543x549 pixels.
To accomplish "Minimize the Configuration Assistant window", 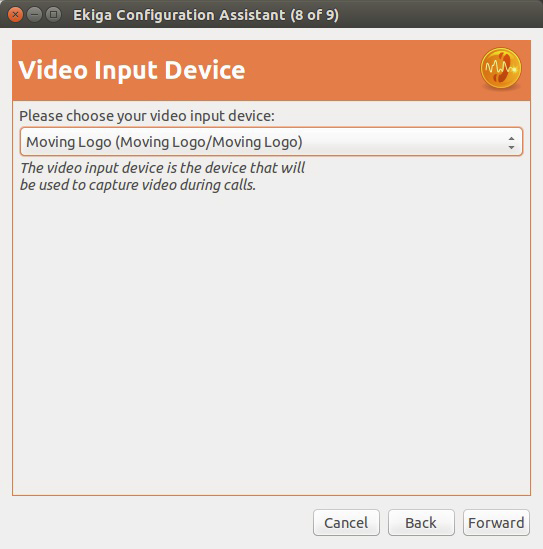I will [x=34, y=15].
